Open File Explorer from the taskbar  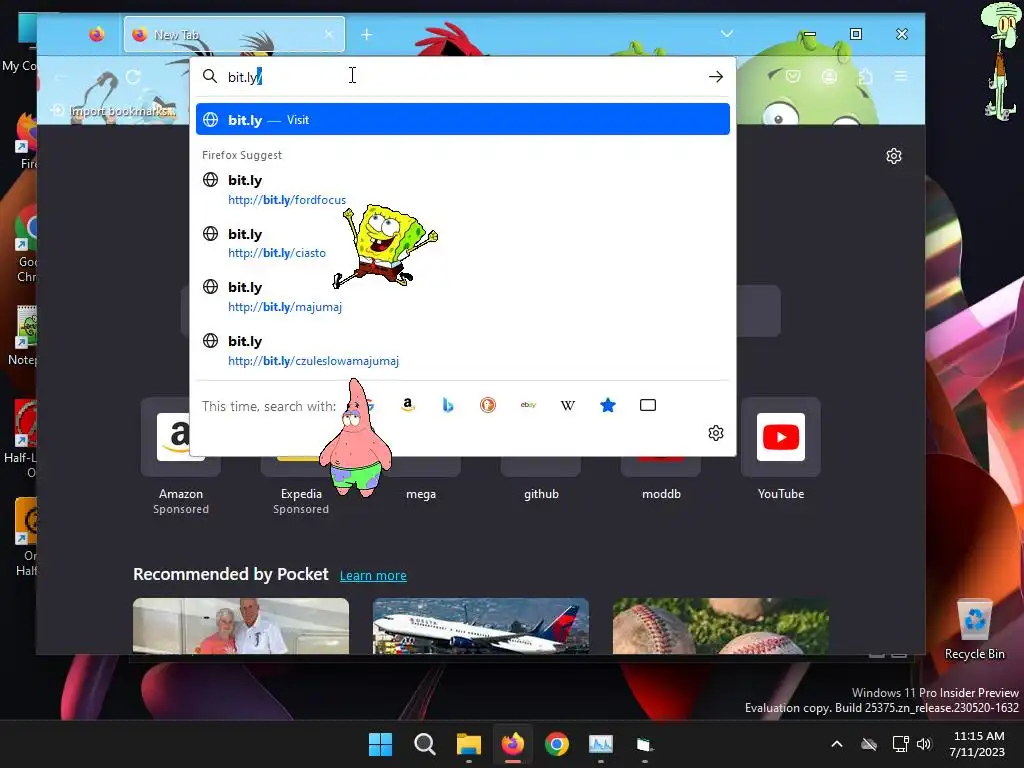(x=469, y=744)
